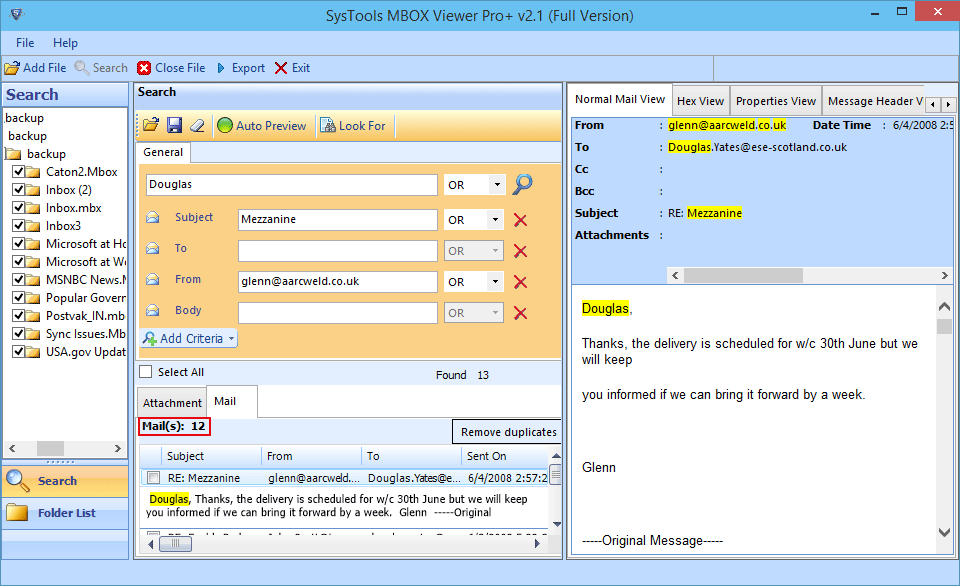960x586 pixels.
Task: Click the red Exit X icon
Action: [x=281, y=68]
